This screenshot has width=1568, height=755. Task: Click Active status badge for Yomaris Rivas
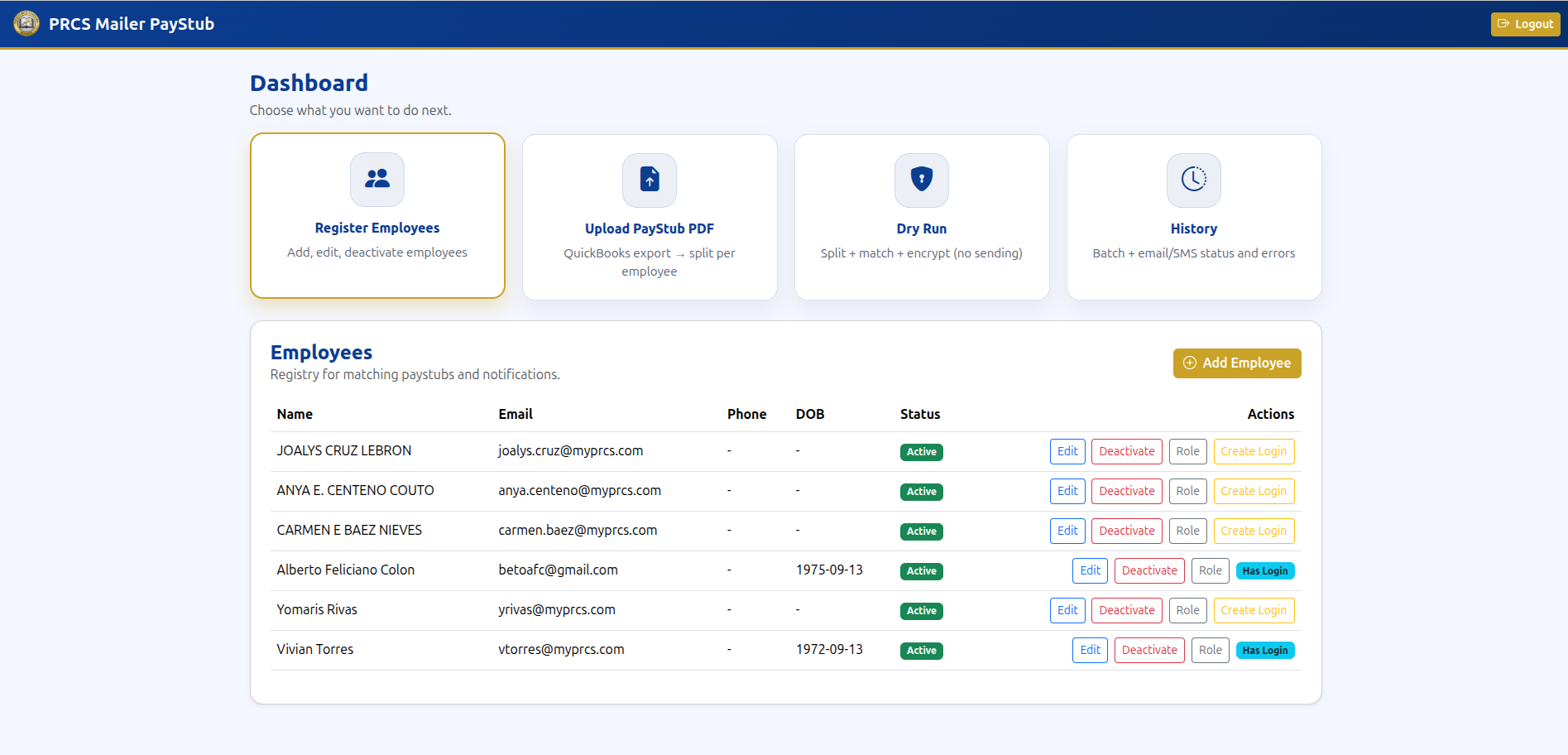922,611
